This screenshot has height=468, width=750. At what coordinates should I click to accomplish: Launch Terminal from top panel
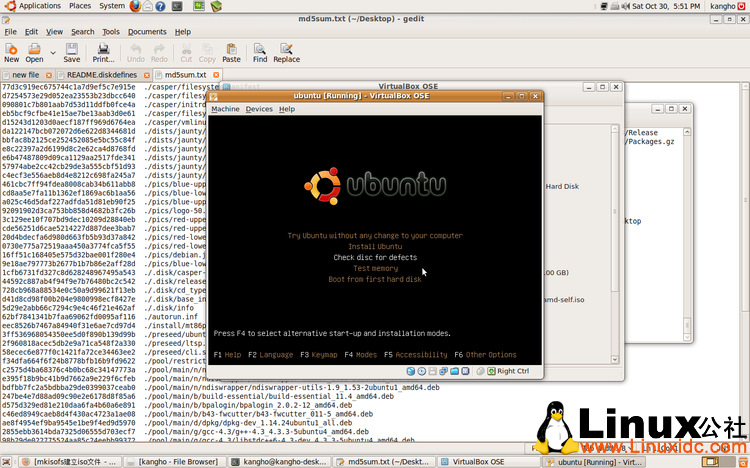177,6
